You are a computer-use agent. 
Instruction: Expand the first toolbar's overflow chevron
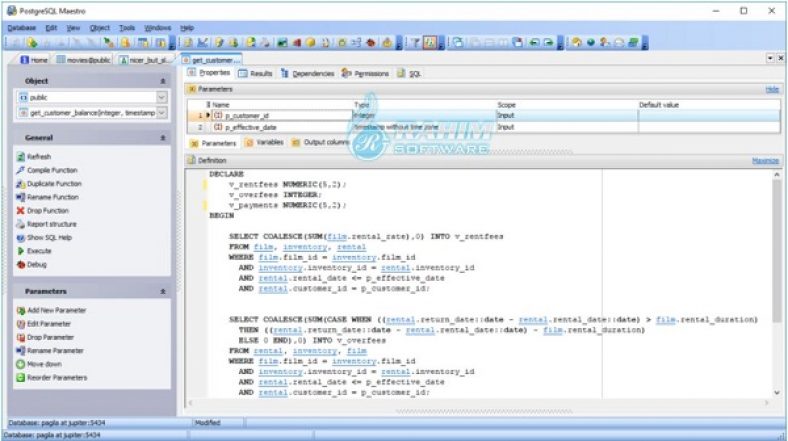click(x=172, y=43)
